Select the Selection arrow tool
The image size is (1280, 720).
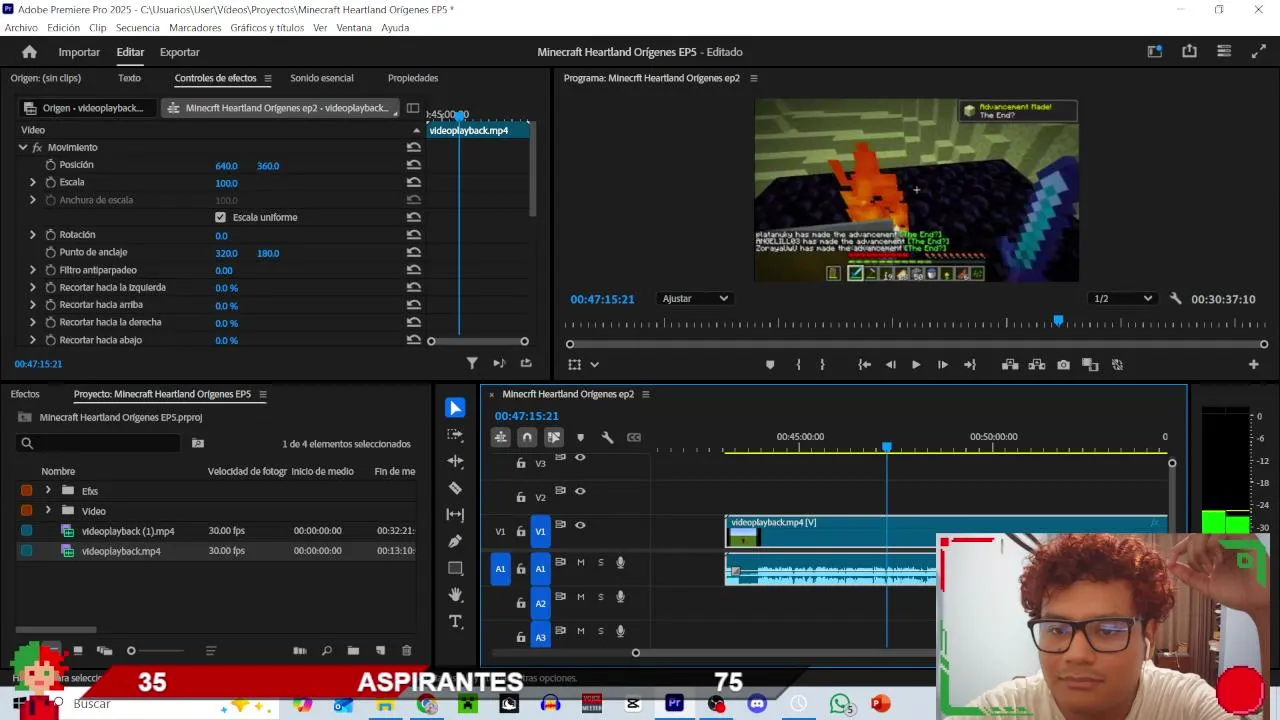[455, 408]
